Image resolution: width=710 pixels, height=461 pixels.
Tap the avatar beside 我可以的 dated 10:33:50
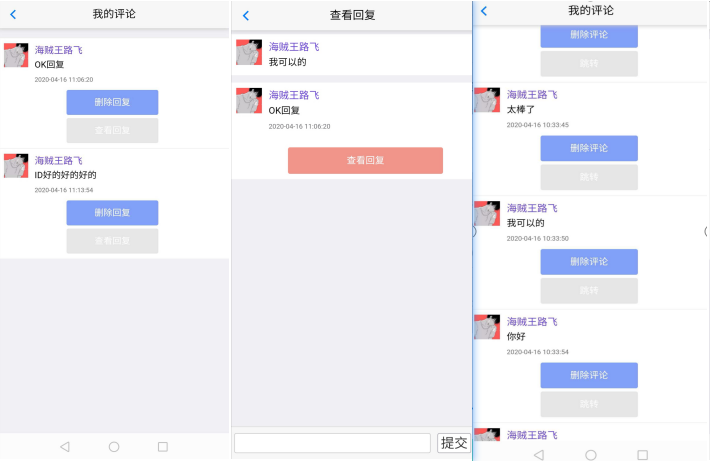487,213
